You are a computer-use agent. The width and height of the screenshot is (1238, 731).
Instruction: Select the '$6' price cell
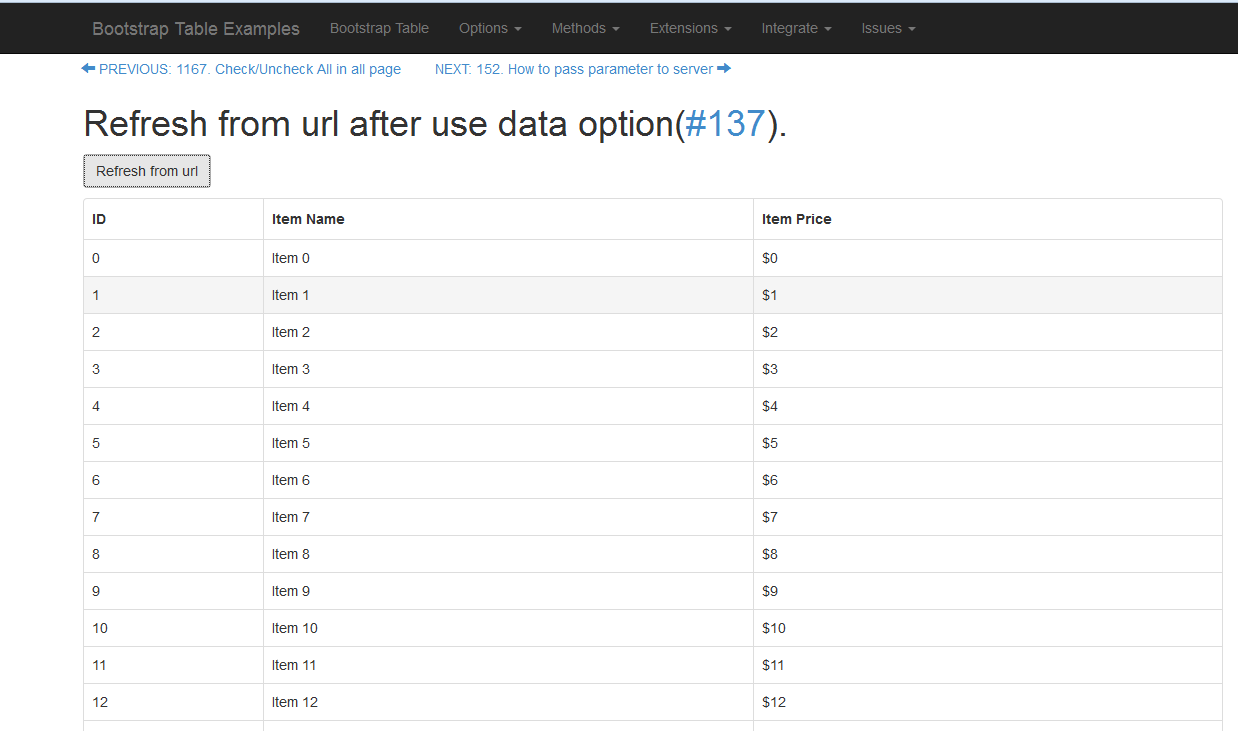[988, 480]
